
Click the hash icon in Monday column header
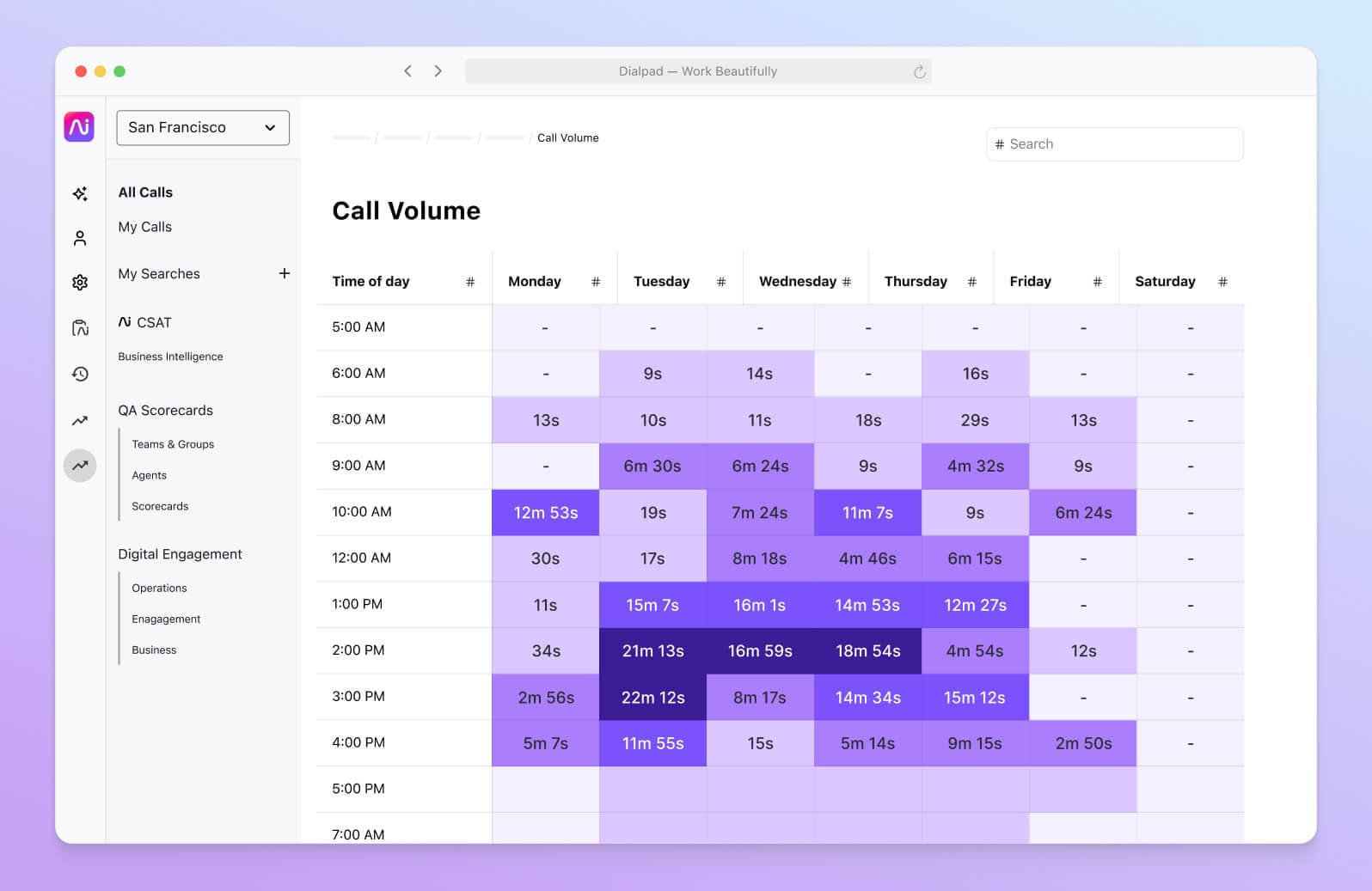(595, 282)
